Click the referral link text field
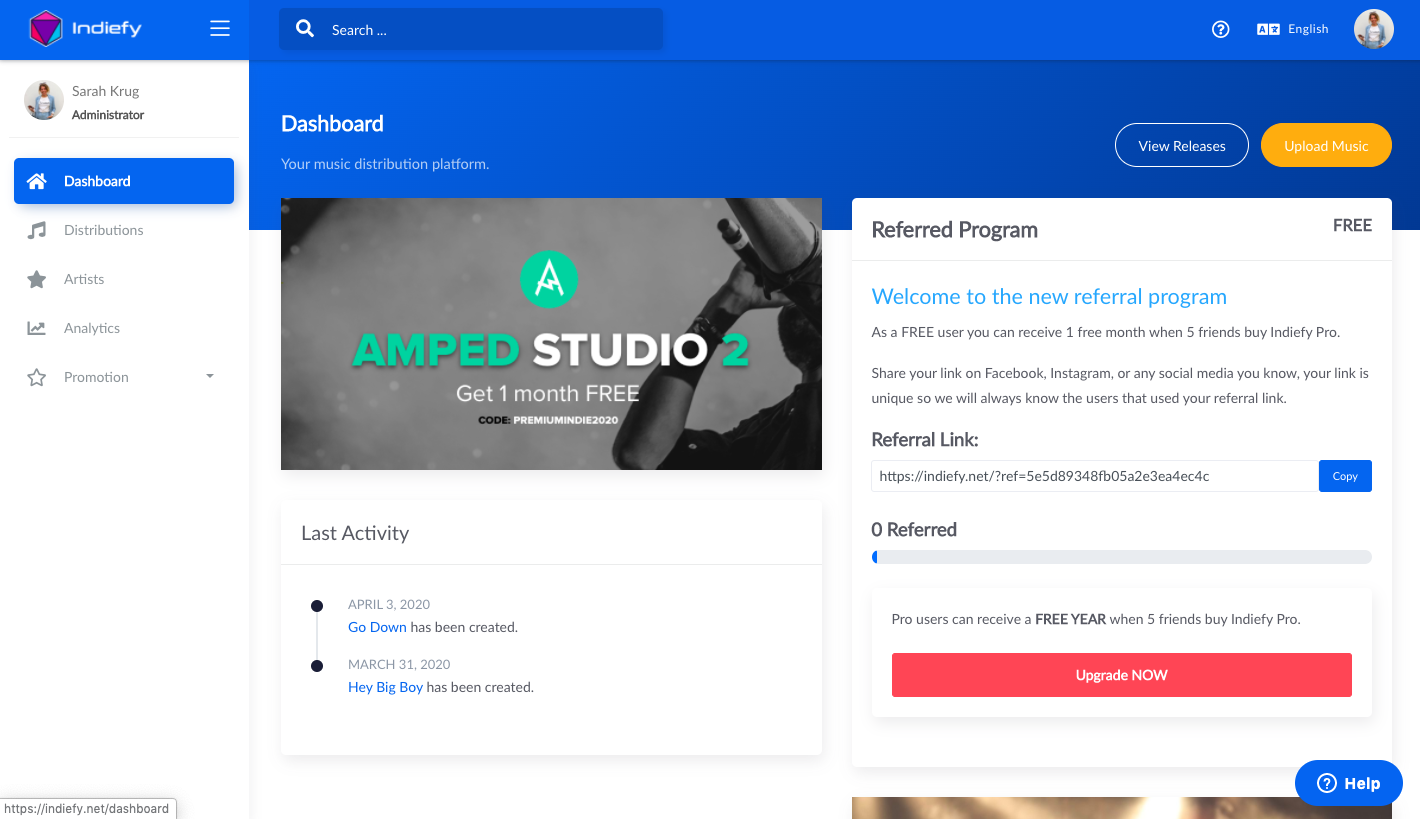Screen dimensions: 1420x819 coord(1095,476)
